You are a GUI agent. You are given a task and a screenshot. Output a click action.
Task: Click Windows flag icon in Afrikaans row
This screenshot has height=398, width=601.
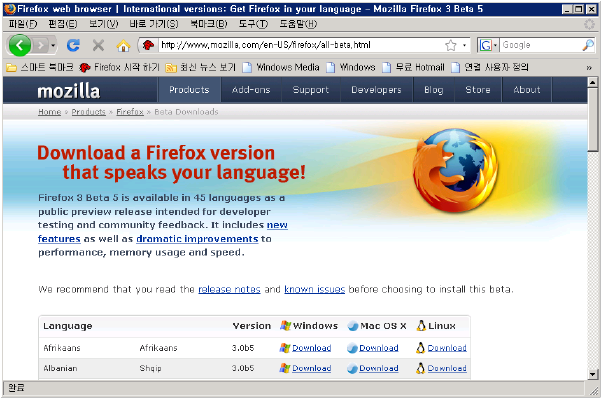click(285, 348)
